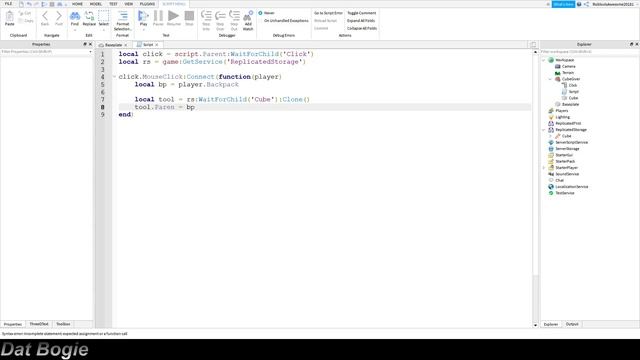Image resolution: width=640 pixels, height=360 pixels.
Task: Click the share icon in title bar
Action: pyautogui.click(x=586, y=4)
